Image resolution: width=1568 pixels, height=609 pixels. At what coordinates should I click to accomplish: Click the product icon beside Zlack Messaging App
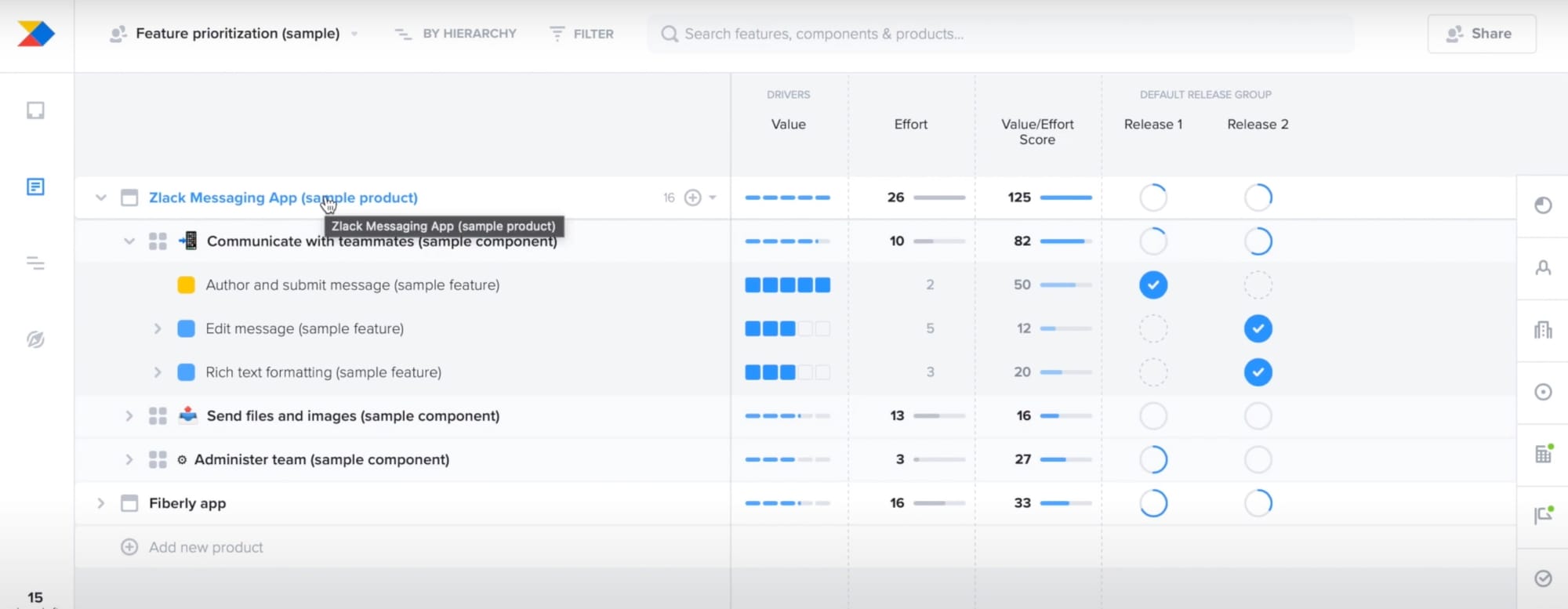[x=129, y=198]
